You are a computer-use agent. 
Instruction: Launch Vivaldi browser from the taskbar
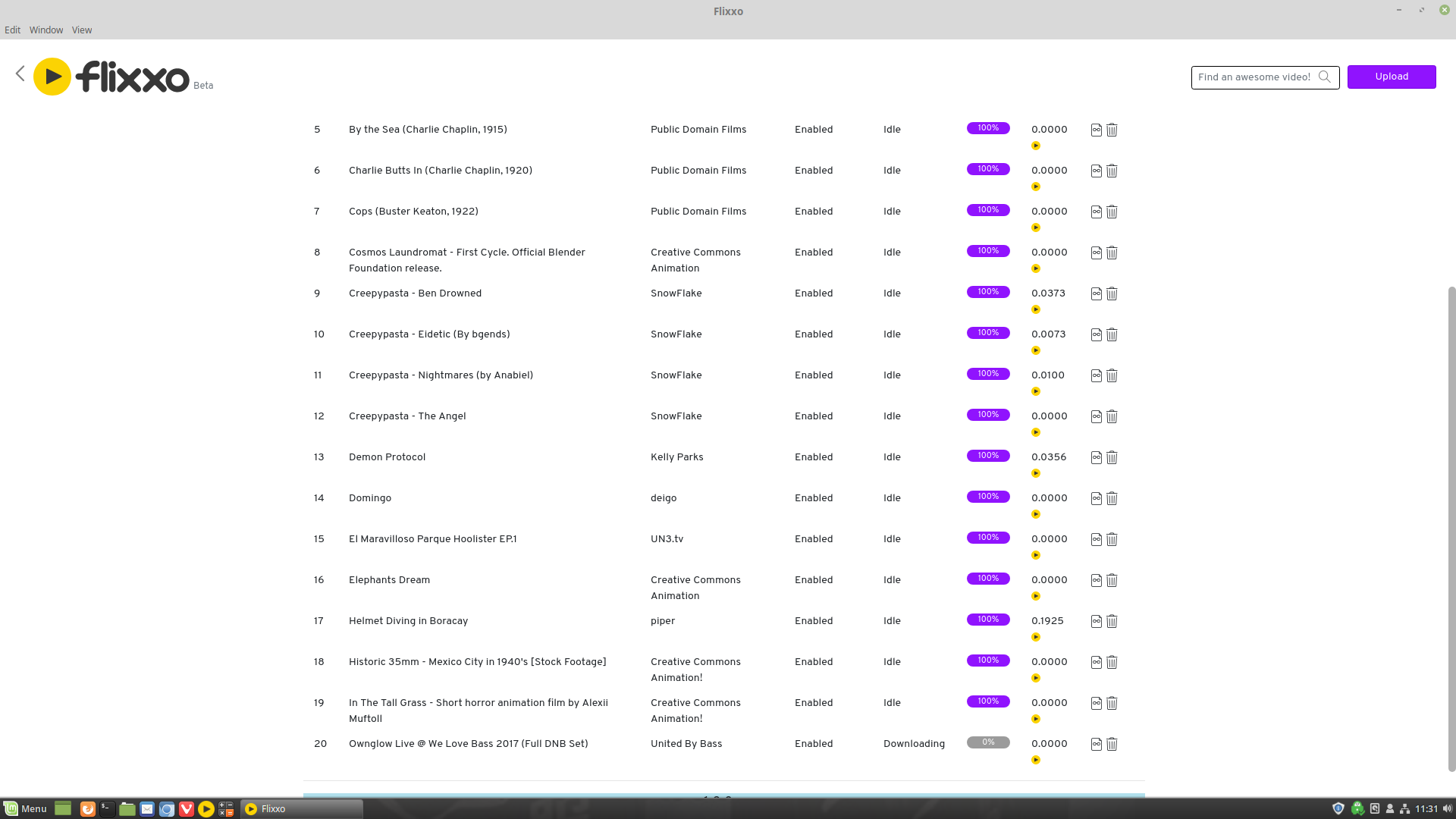187,809
